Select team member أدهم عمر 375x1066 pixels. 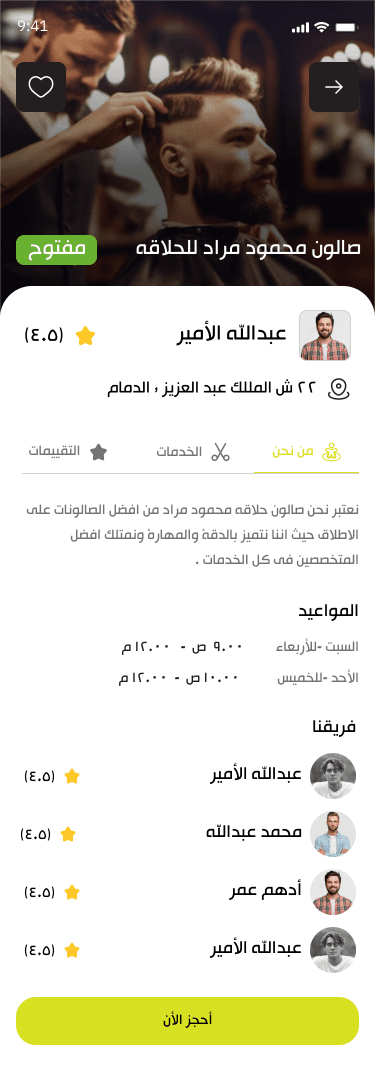click(188, 892)
